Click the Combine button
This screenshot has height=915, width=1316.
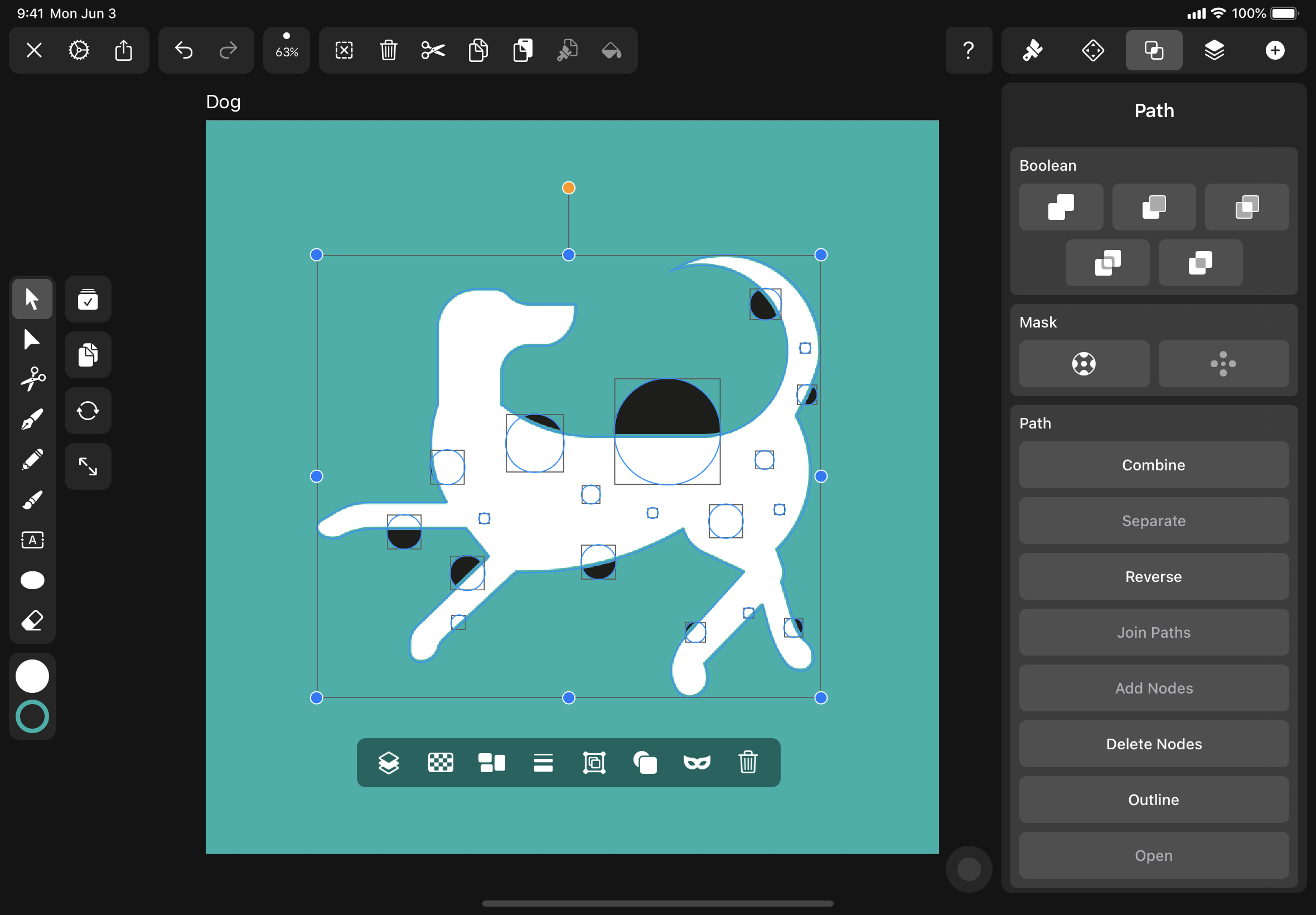coord(1153,465)
